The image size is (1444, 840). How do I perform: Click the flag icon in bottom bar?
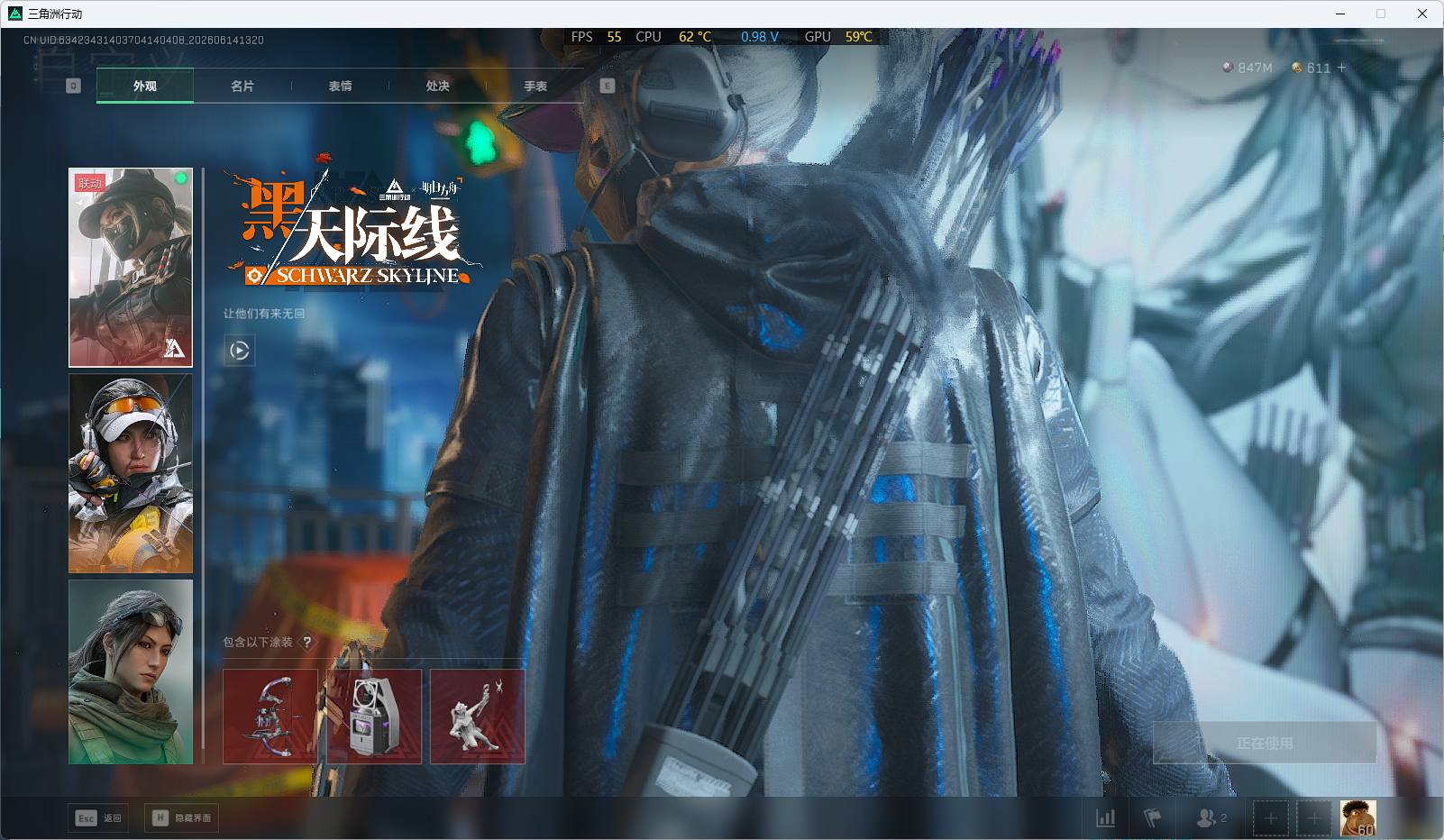coord(1153,818)
